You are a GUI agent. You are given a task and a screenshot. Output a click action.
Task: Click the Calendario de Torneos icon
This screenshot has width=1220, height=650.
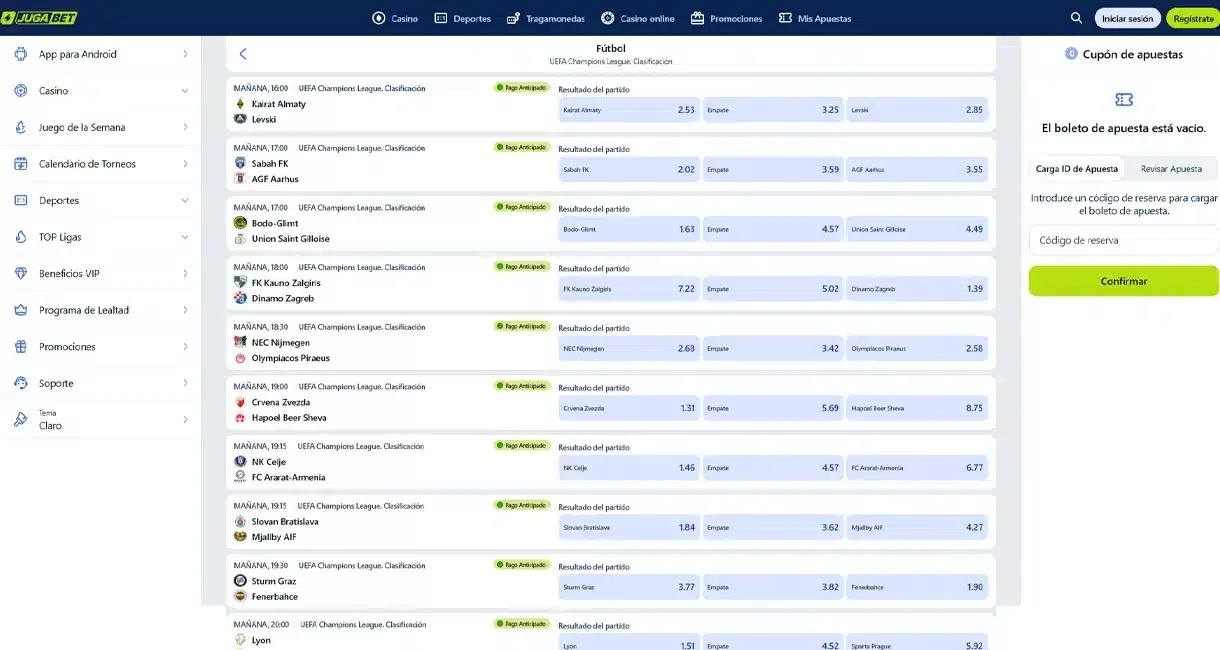coord(20,164)
